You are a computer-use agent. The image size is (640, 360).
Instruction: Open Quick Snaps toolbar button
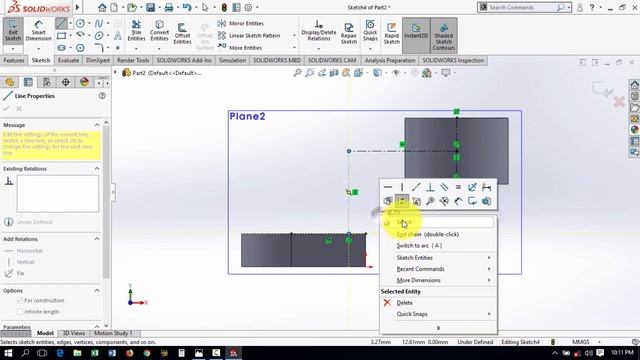[370, 30]
